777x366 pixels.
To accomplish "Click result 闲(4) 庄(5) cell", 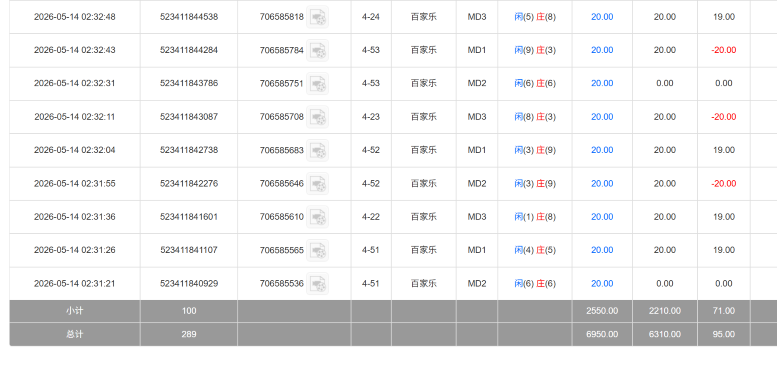I will (535, 250).
